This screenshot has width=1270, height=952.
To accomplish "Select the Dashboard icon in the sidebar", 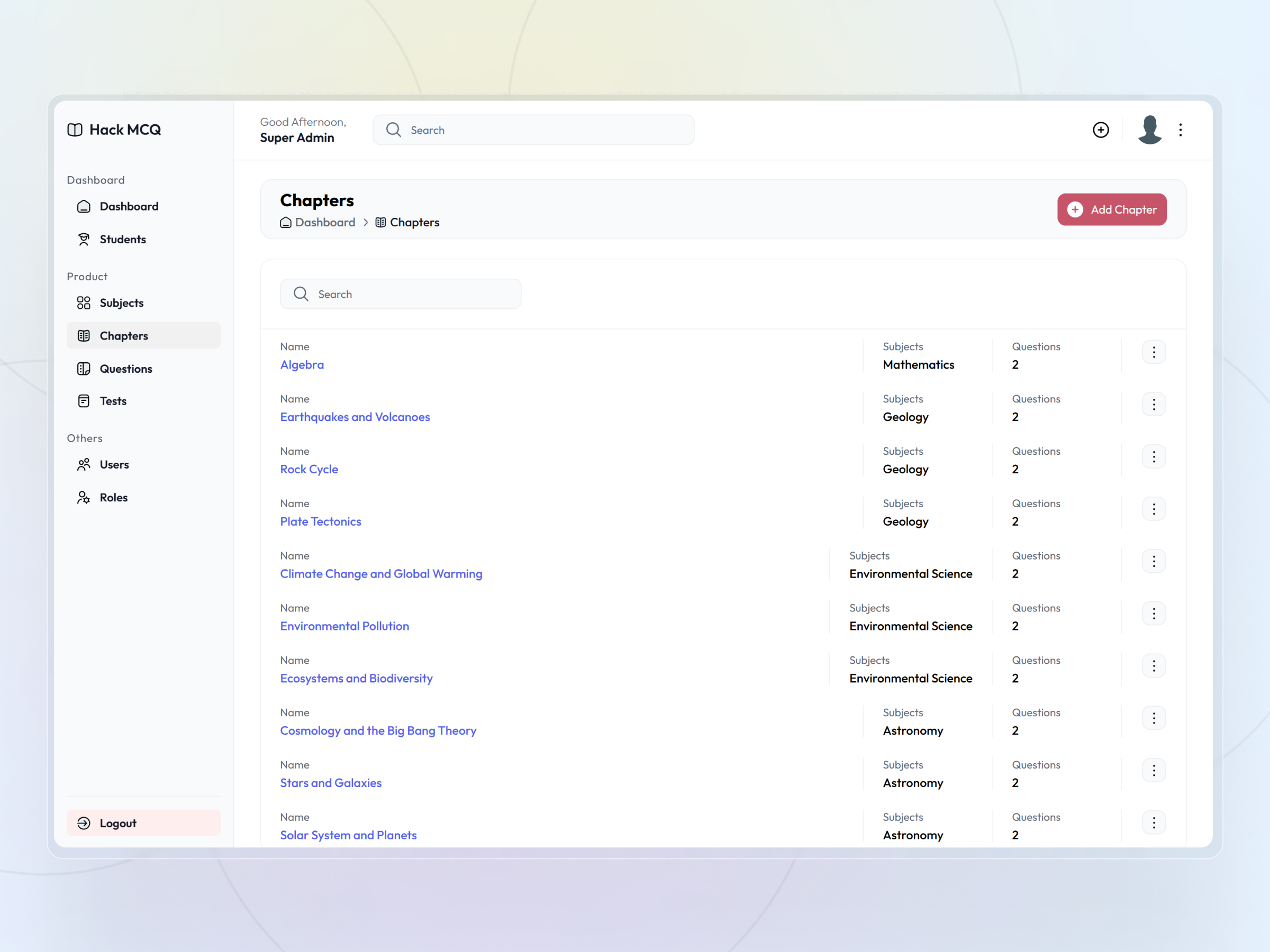I will [x=84, y=206].
